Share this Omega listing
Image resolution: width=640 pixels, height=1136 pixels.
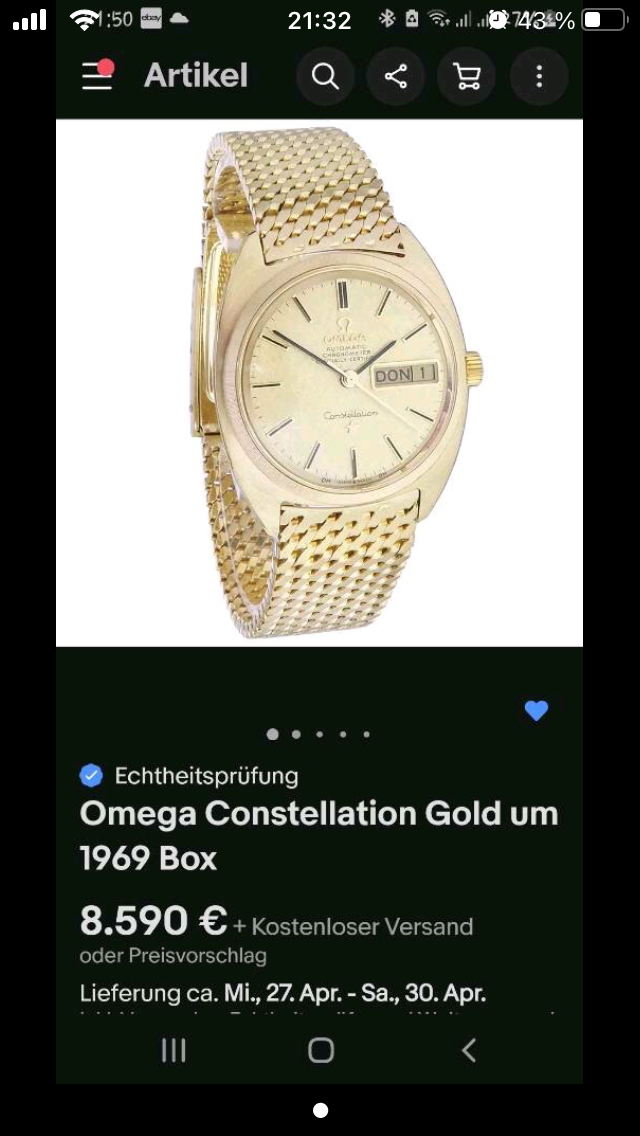396,76
